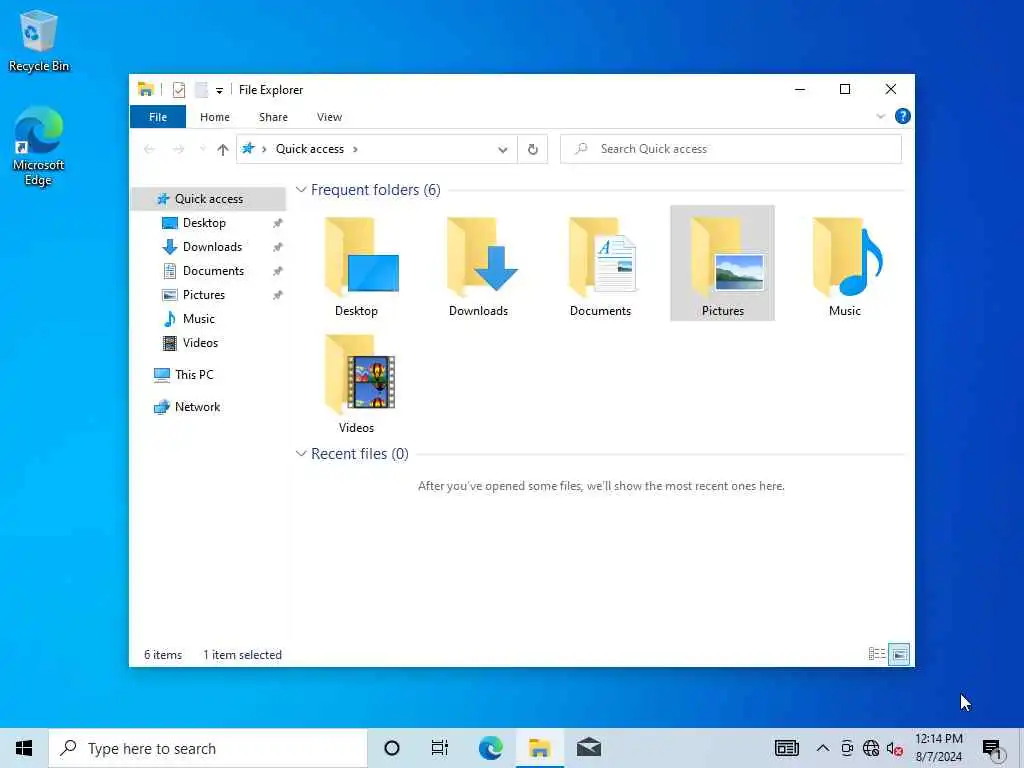Open Cortana from the taskbar
The width and height of the screenshot is (1024, 768).
tap(392, 748)
